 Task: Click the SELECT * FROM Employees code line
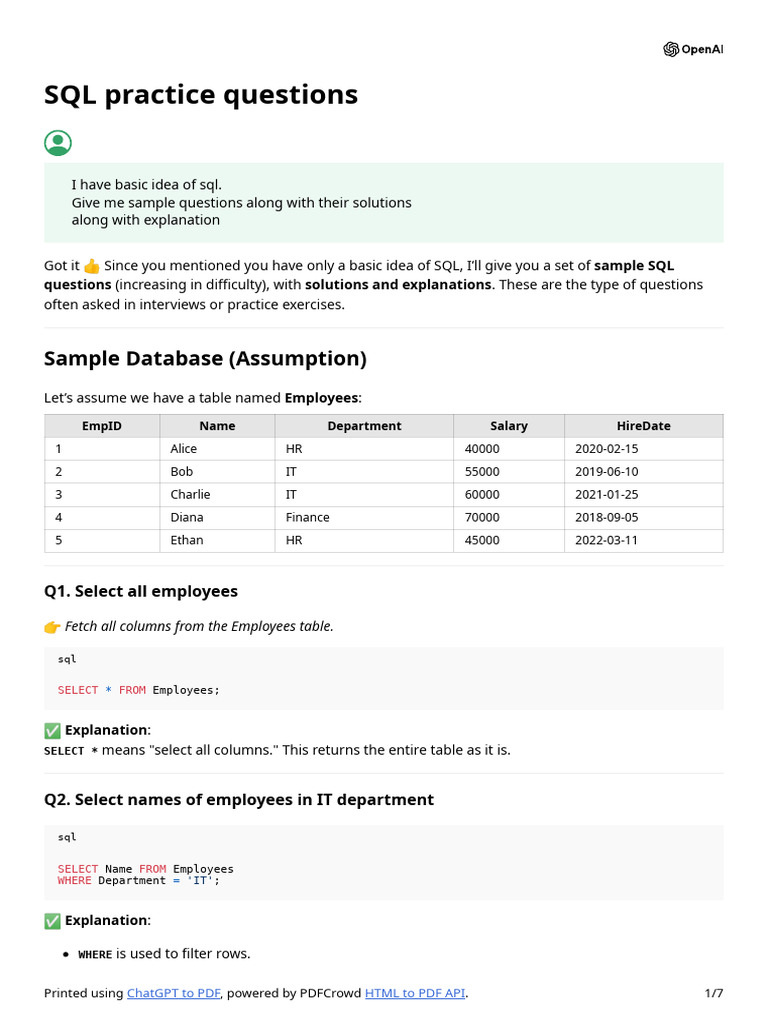click(138, 690)
